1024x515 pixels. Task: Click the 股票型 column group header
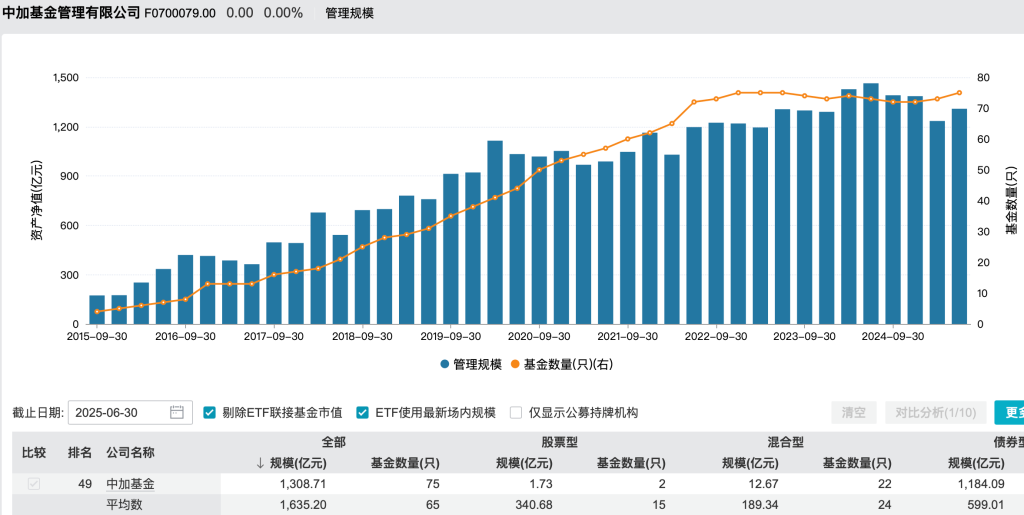(559, 441)
